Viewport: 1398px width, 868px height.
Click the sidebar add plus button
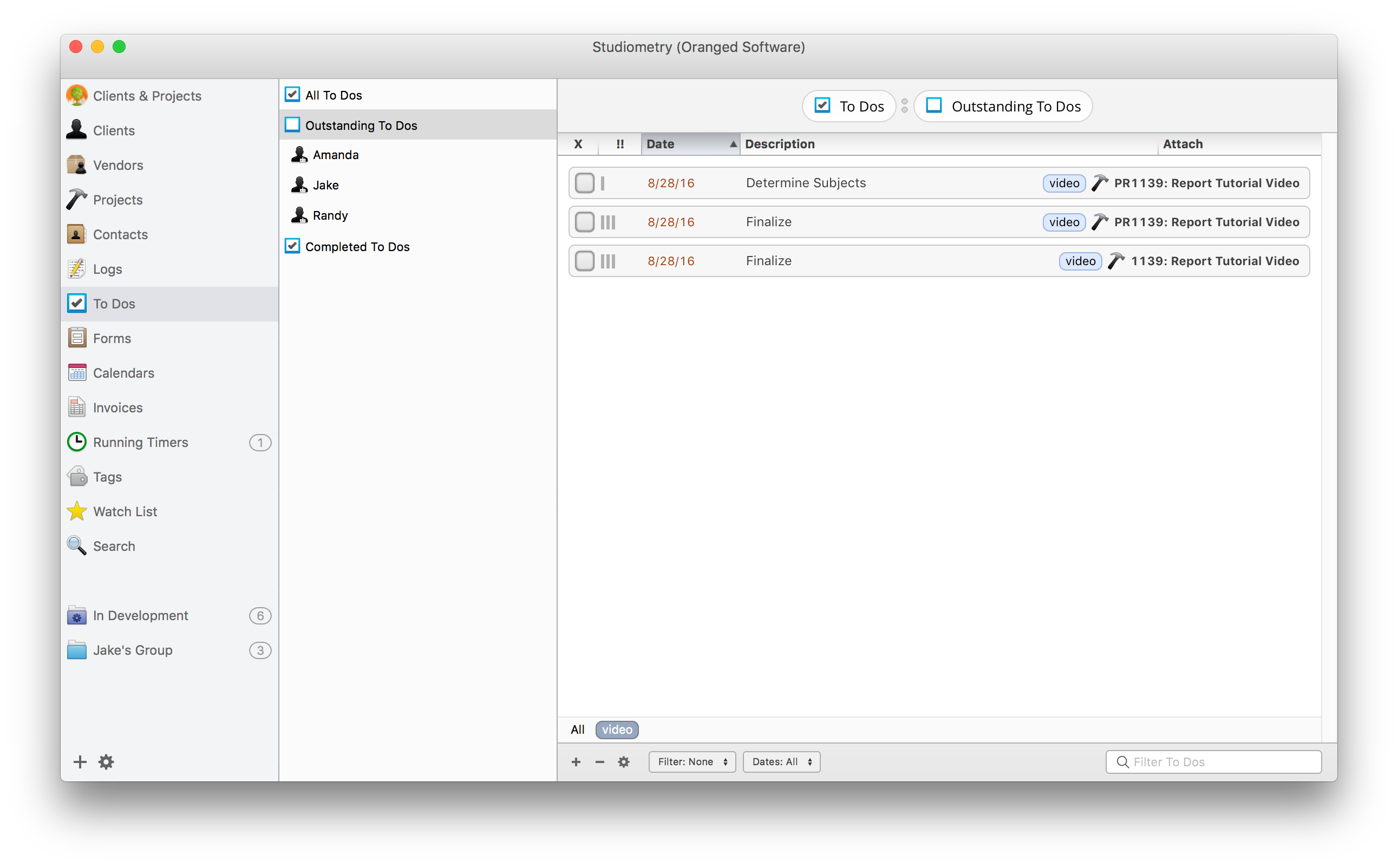pos(80,762)
